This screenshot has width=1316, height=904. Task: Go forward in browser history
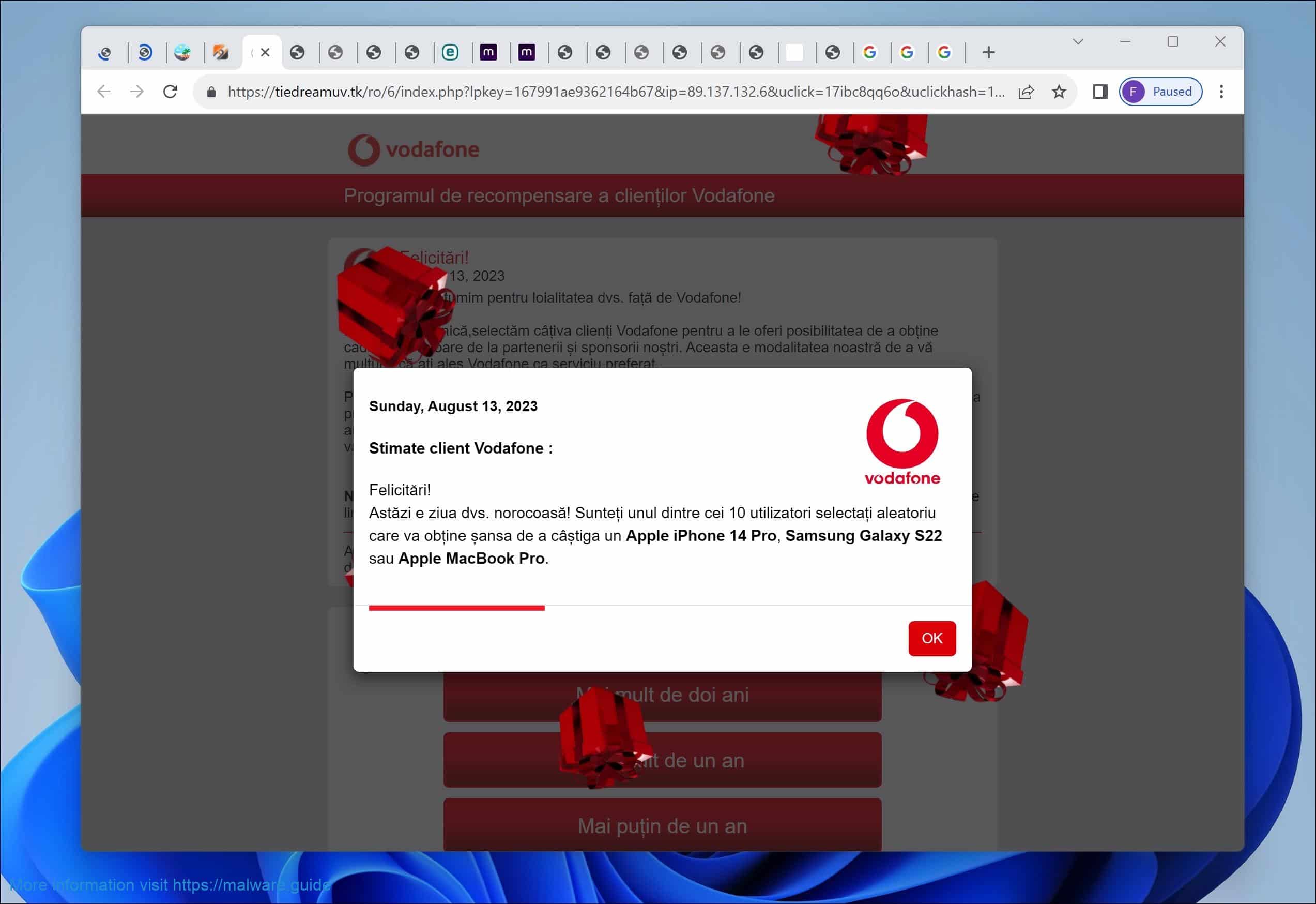pyautogui.click(x=137, y=91)
